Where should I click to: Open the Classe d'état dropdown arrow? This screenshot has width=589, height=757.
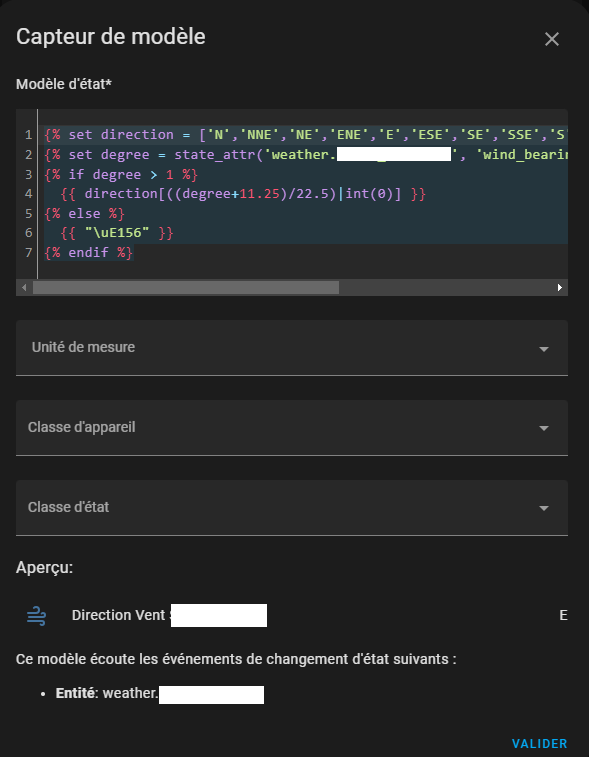coord(544,508)
